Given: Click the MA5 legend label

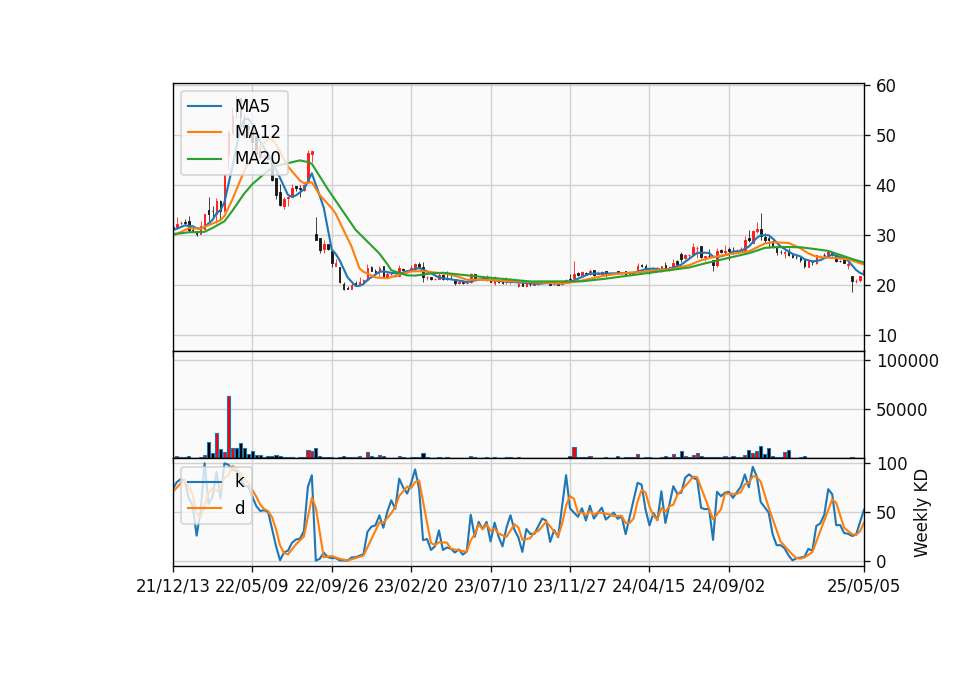Looking at the screenshot, I should [252, 106].
